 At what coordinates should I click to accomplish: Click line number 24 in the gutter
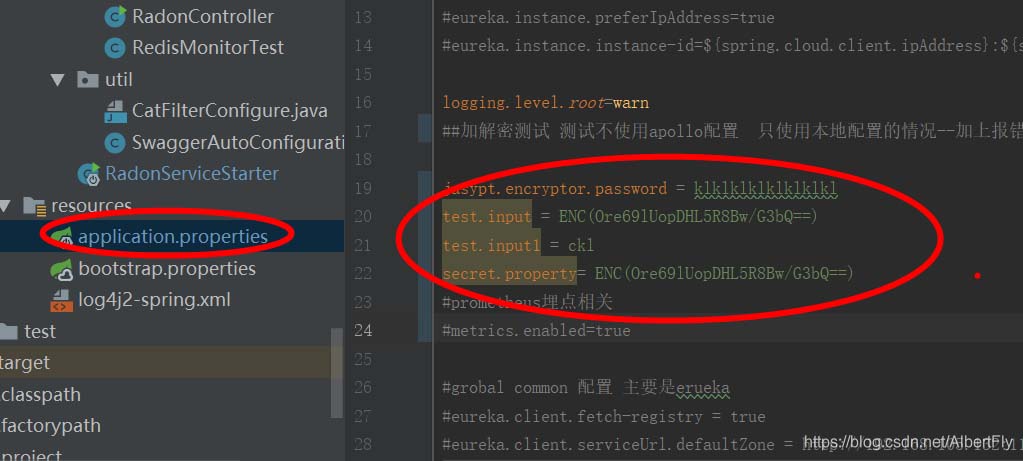(x=363, y=331)
